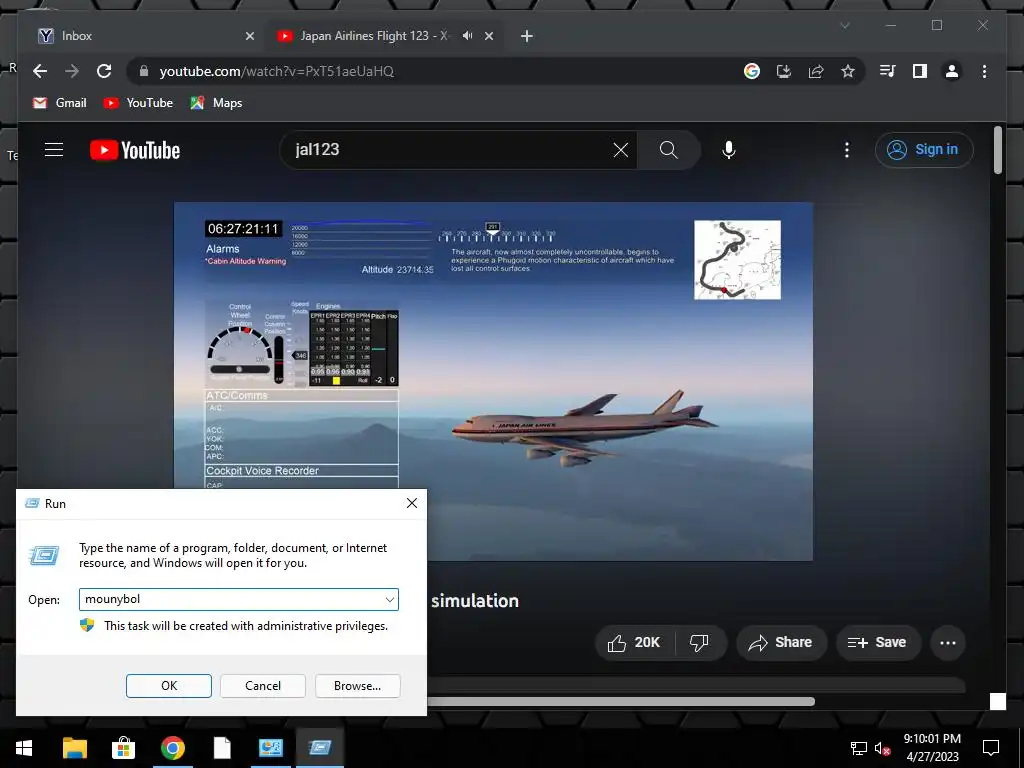Open the notification center icon
The width and height of the screenshot is (1024, 768).
[991, 748]
